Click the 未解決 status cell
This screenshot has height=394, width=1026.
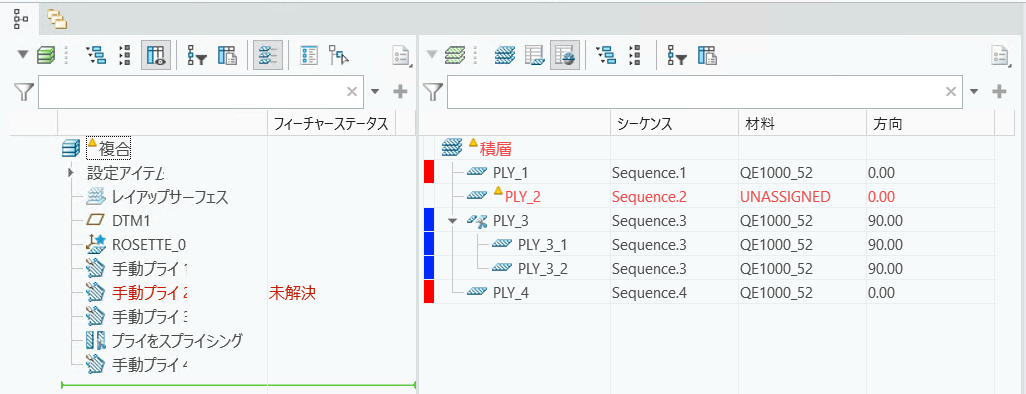point(292,293)
